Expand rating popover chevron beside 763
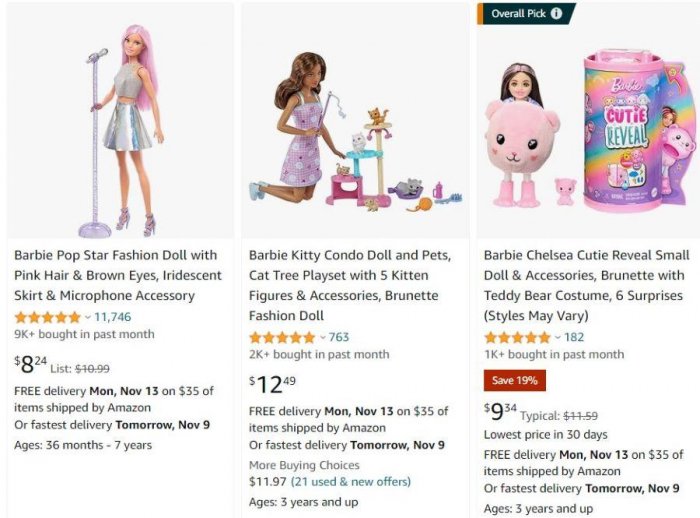700x518 pixels. pyautogui.click(x=322, y=337)
